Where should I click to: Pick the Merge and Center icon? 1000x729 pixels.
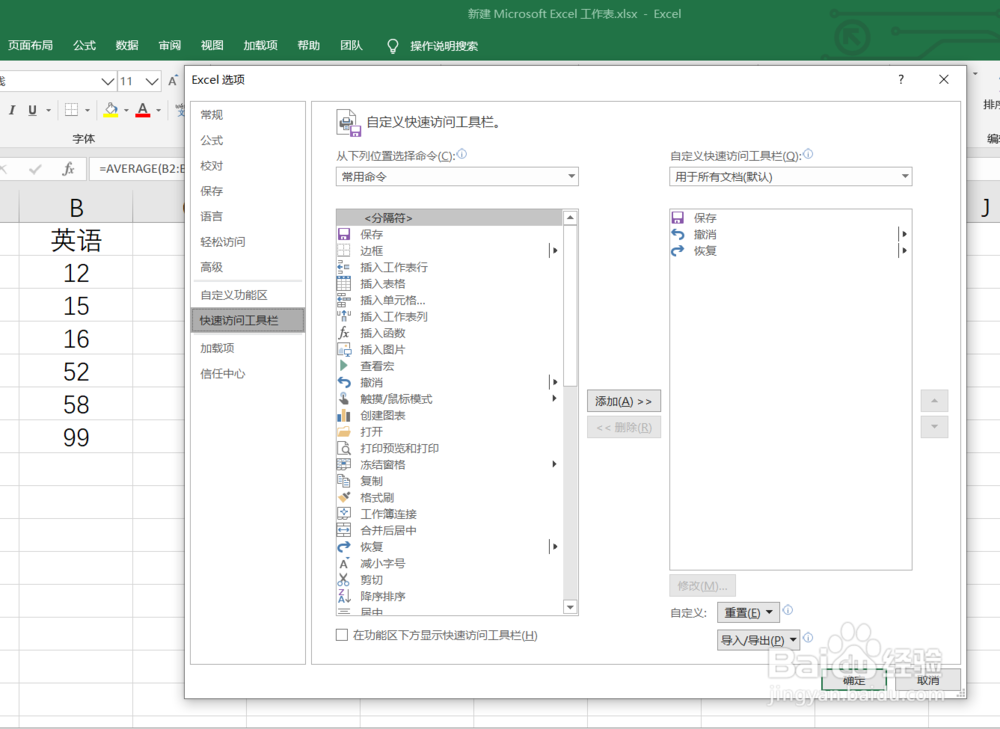pos(344,531)
